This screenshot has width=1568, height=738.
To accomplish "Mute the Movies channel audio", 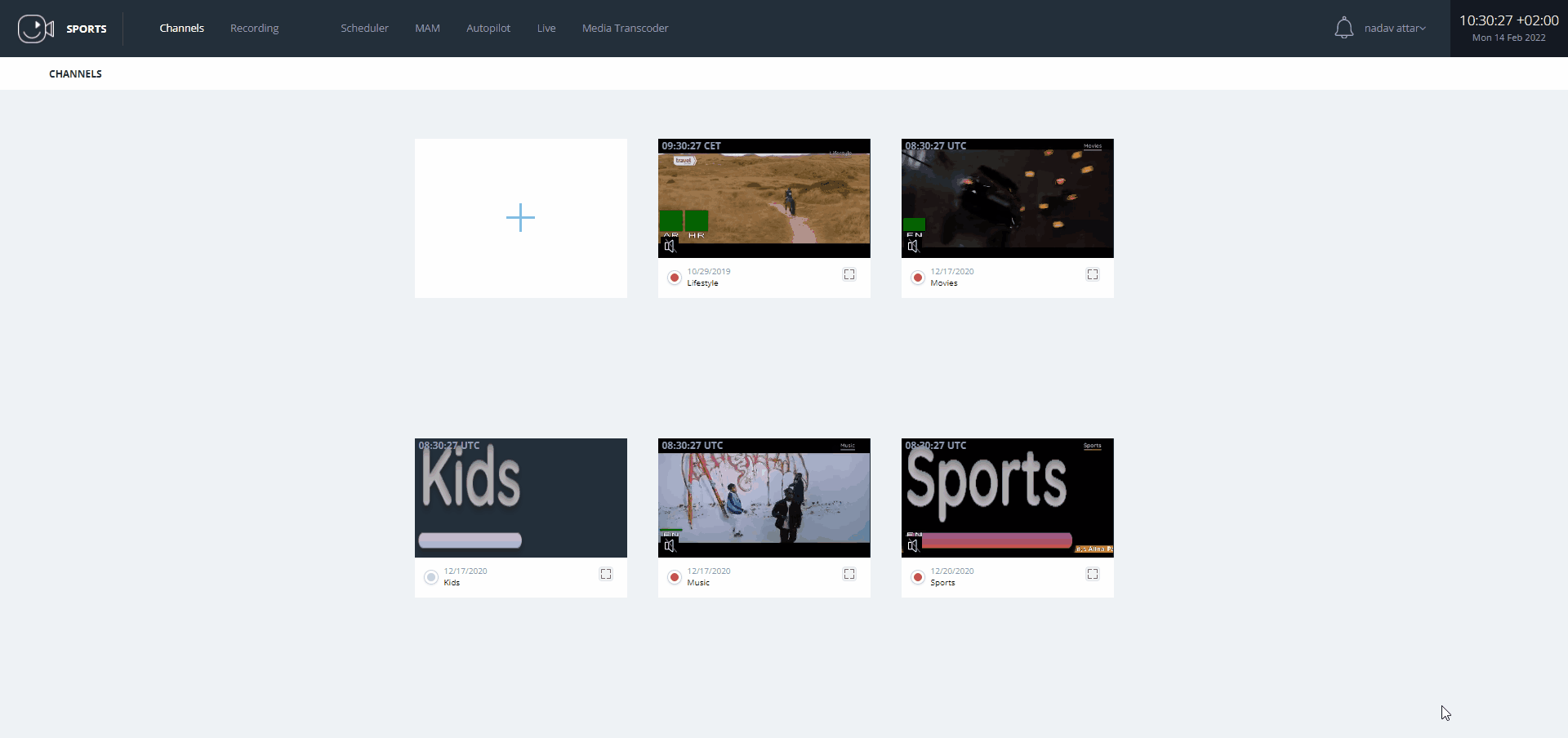I will click(915, 247).
